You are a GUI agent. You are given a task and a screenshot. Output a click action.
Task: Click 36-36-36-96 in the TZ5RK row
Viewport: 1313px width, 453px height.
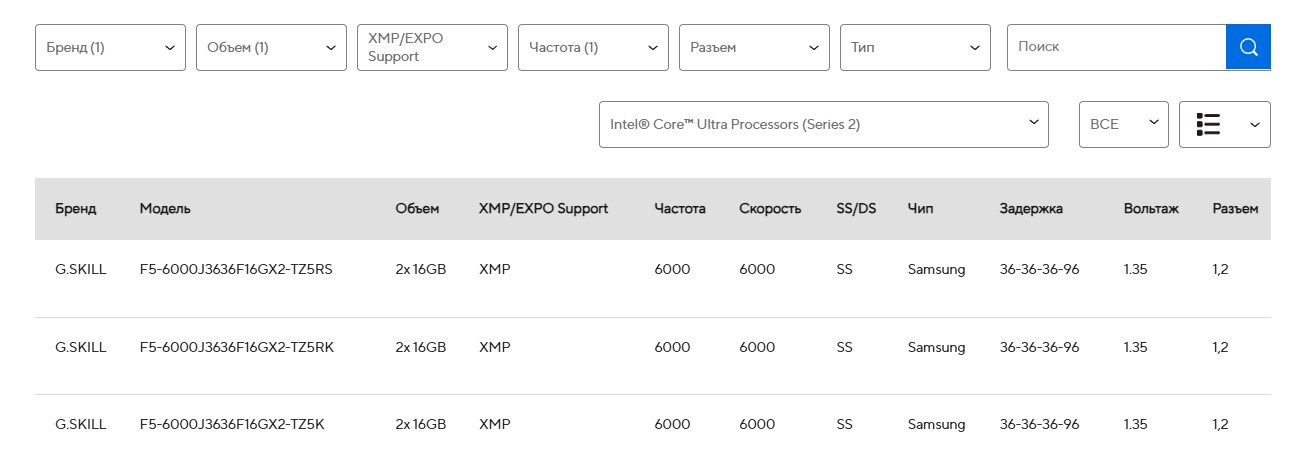click(x=1039, y=347)
